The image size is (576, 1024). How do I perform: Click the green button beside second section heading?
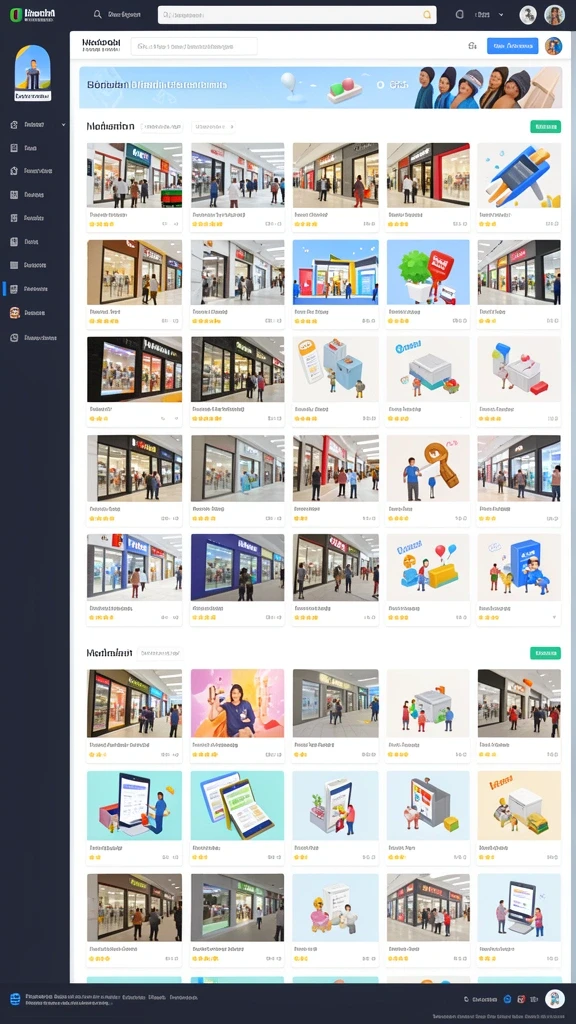pyautogui.click(x=545, y=653)
